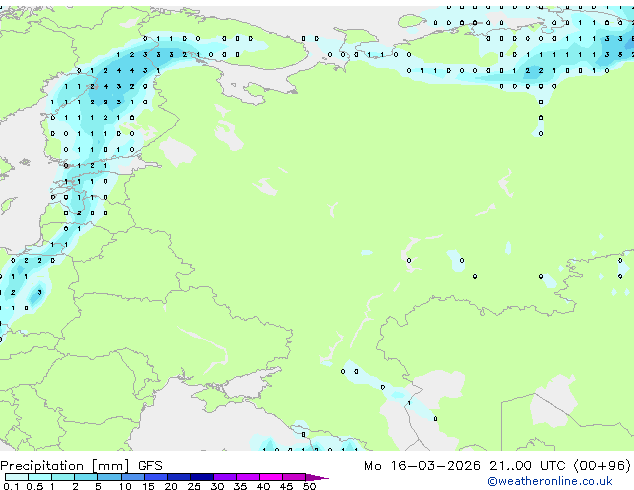This screenshot has height=490, width=634.
Task: Select the legend label '10'
Action: pos(125,486)
